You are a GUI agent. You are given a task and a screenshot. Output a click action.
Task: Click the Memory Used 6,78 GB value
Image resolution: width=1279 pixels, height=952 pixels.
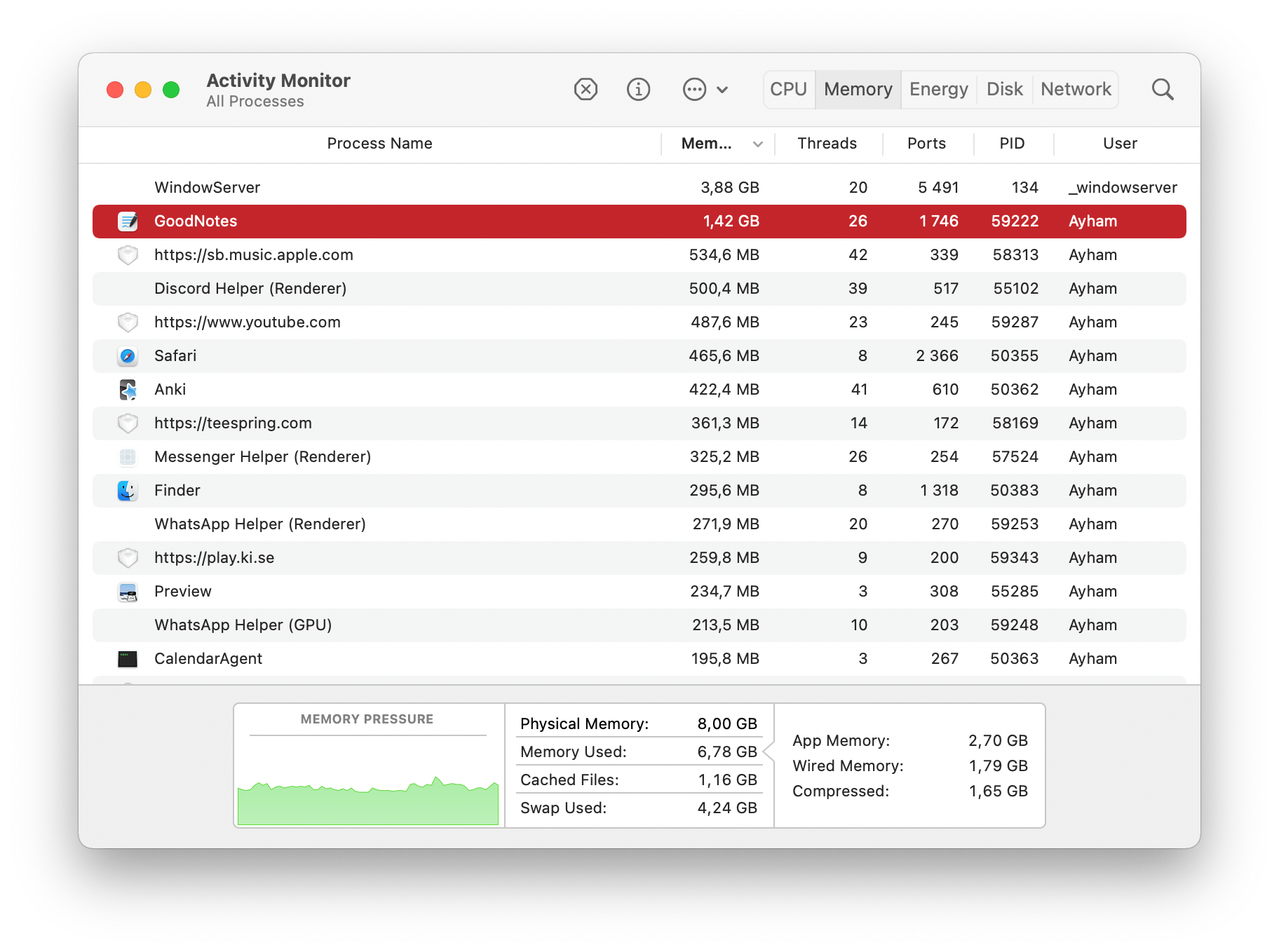point(727,752)
